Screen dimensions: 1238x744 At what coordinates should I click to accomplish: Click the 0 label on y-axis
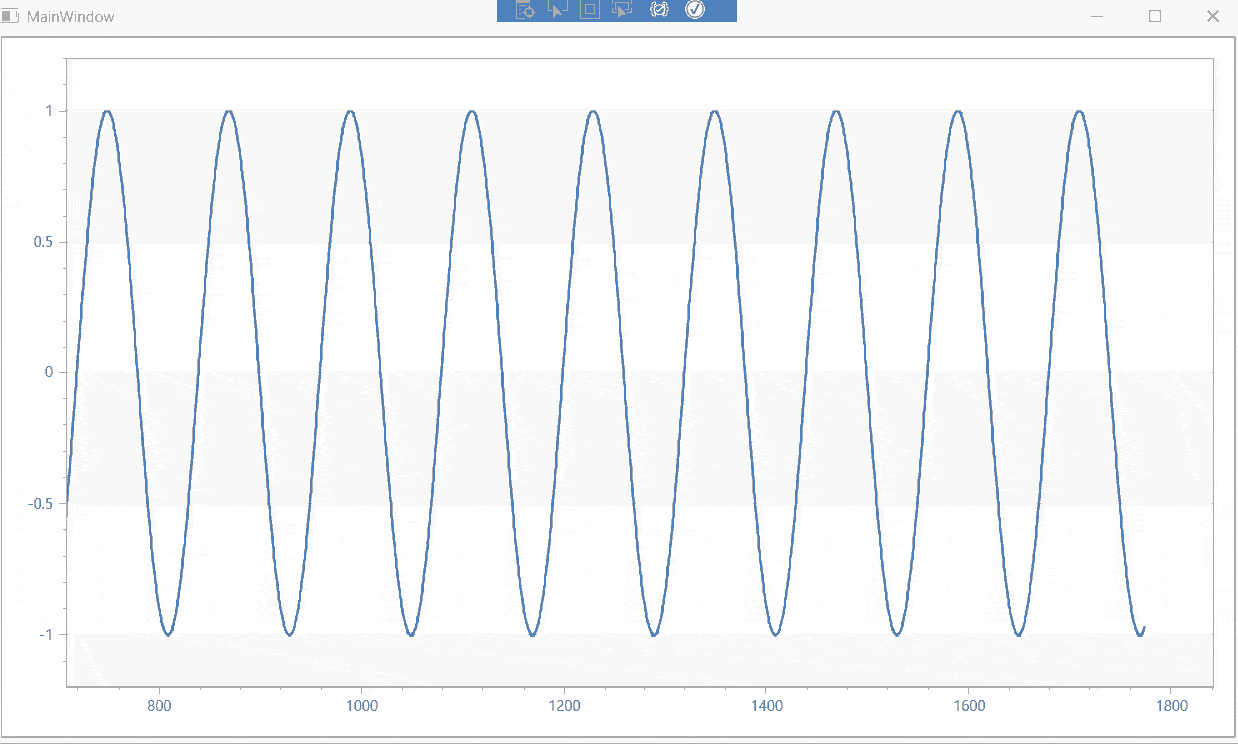pyautogui.click(x=49, y=372)
